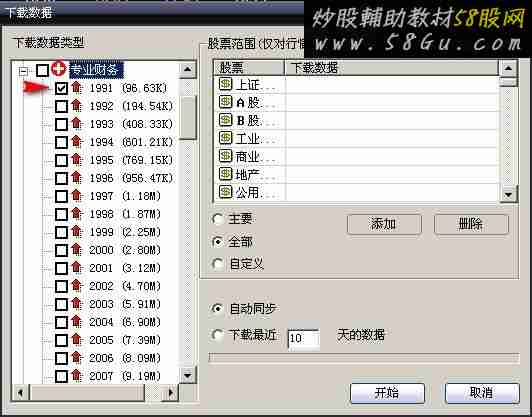Image resolution: width=532 pixels, height=417 pixels.
Task: Check the 1998 (1.87M) checkbox
Action: point(61,214)
